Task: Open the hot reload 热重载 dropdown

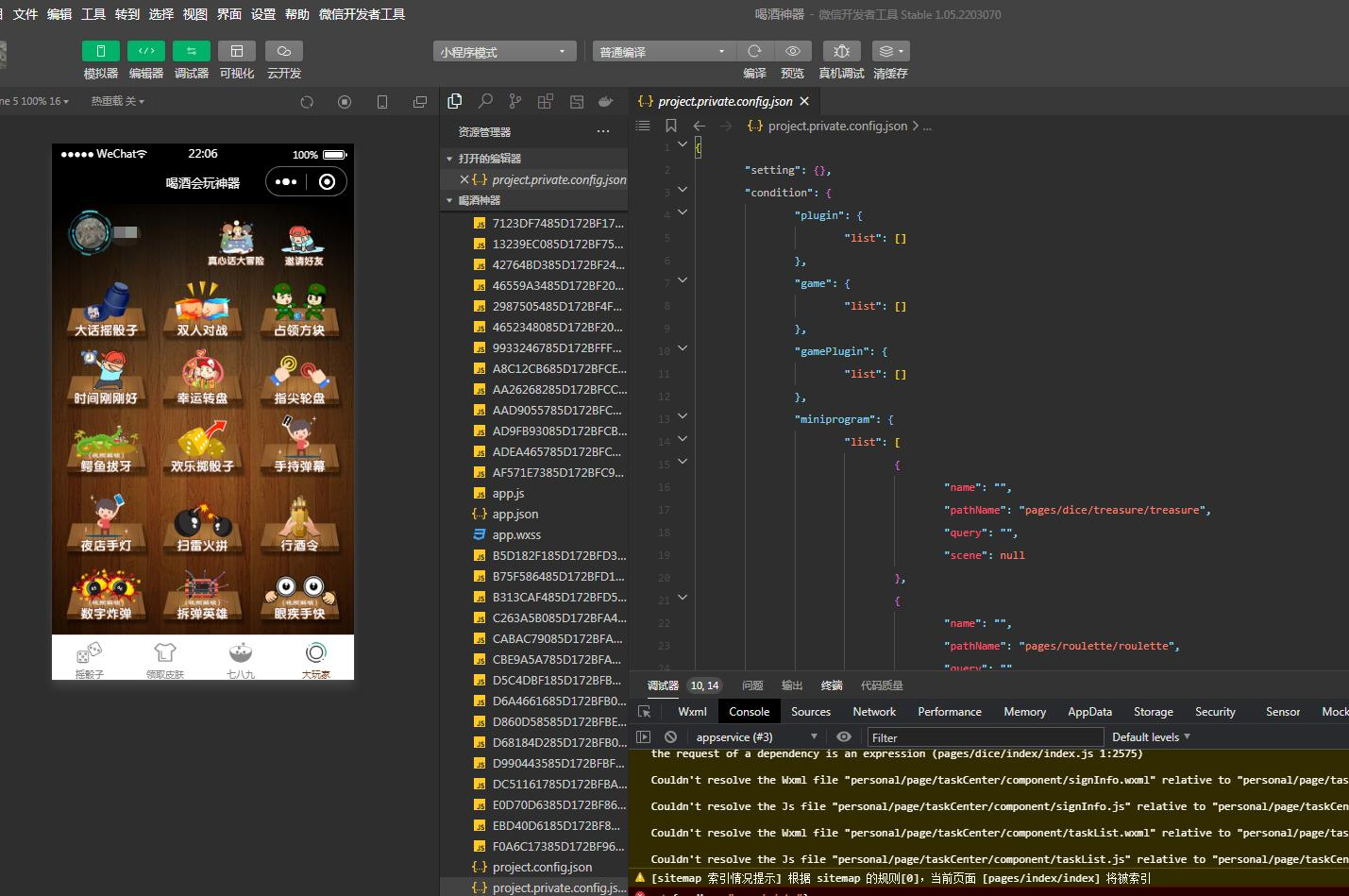Action: 117,101
